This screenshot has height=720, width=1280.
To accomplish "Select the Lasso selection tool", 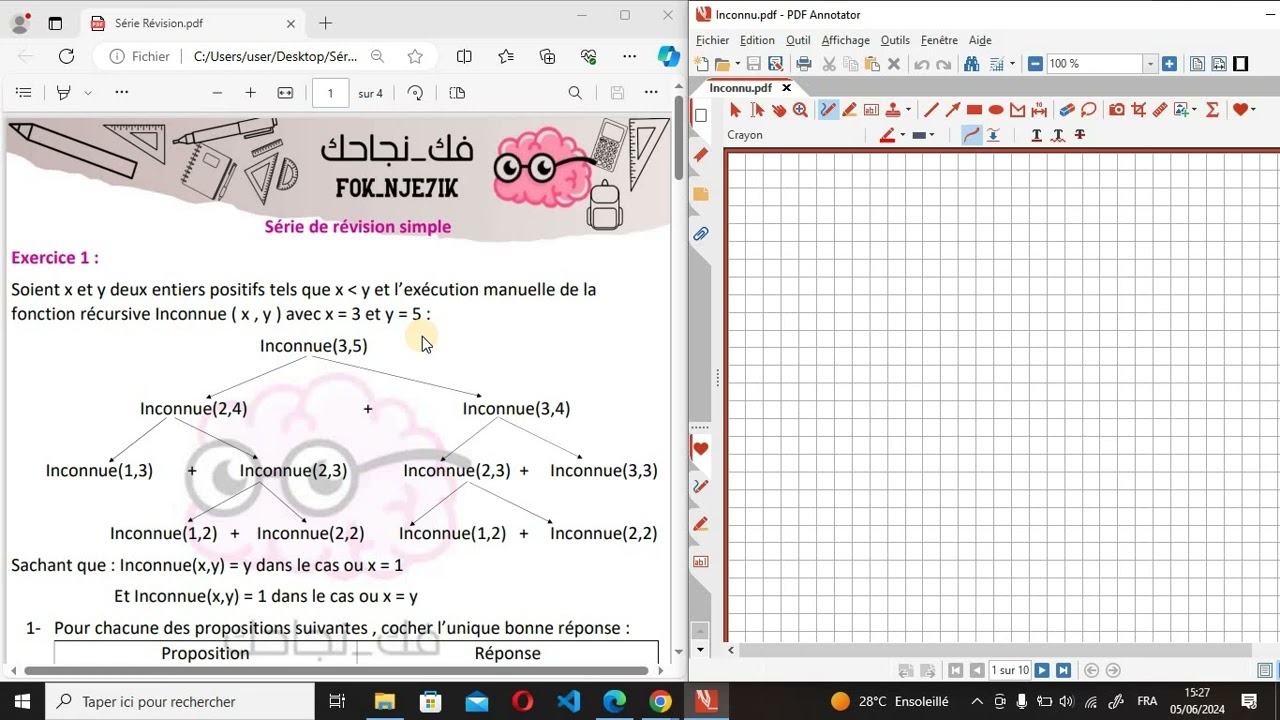I will (1088, 110).
